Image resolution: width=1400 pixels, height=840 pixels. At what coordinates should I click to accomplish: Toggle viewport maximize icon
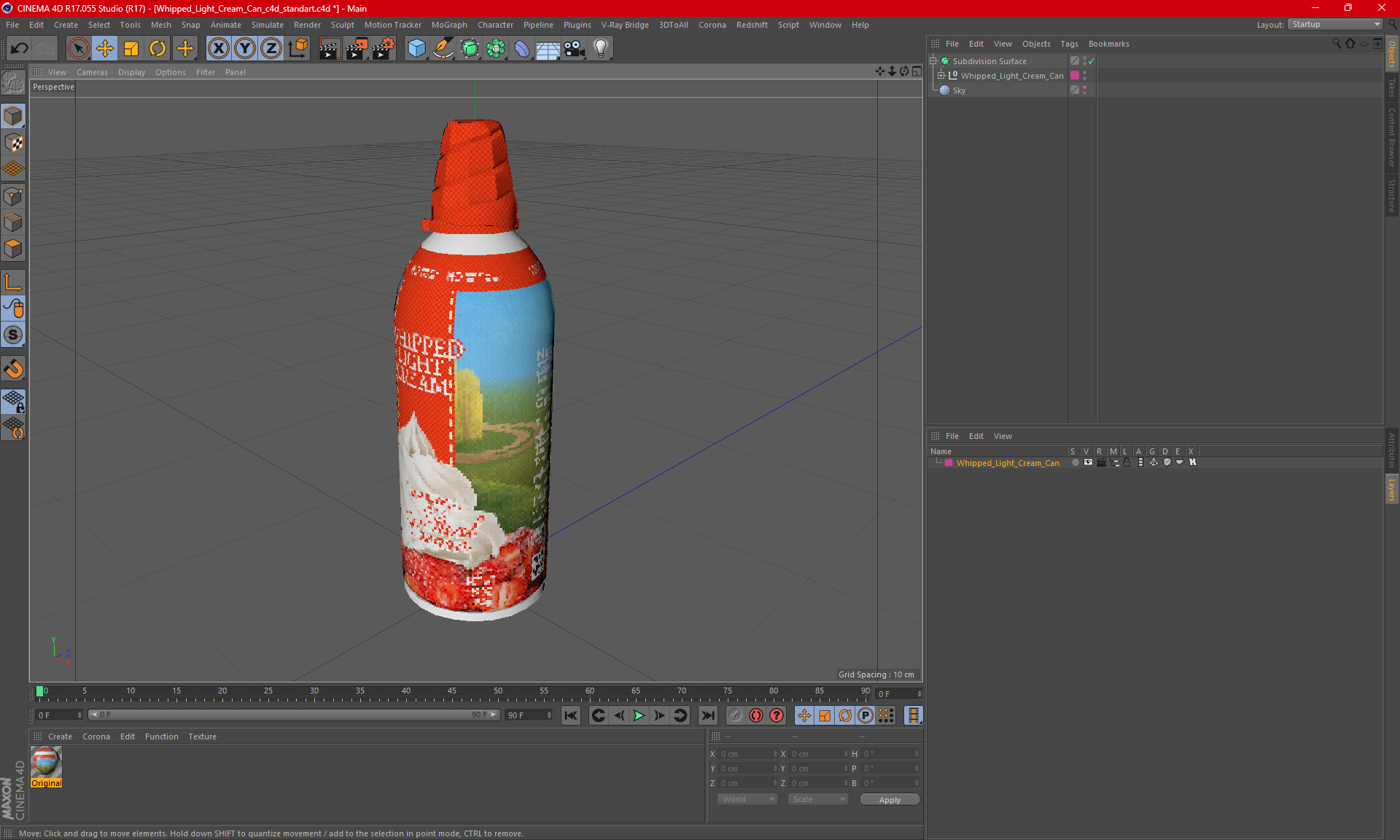[x=917, y=71]
